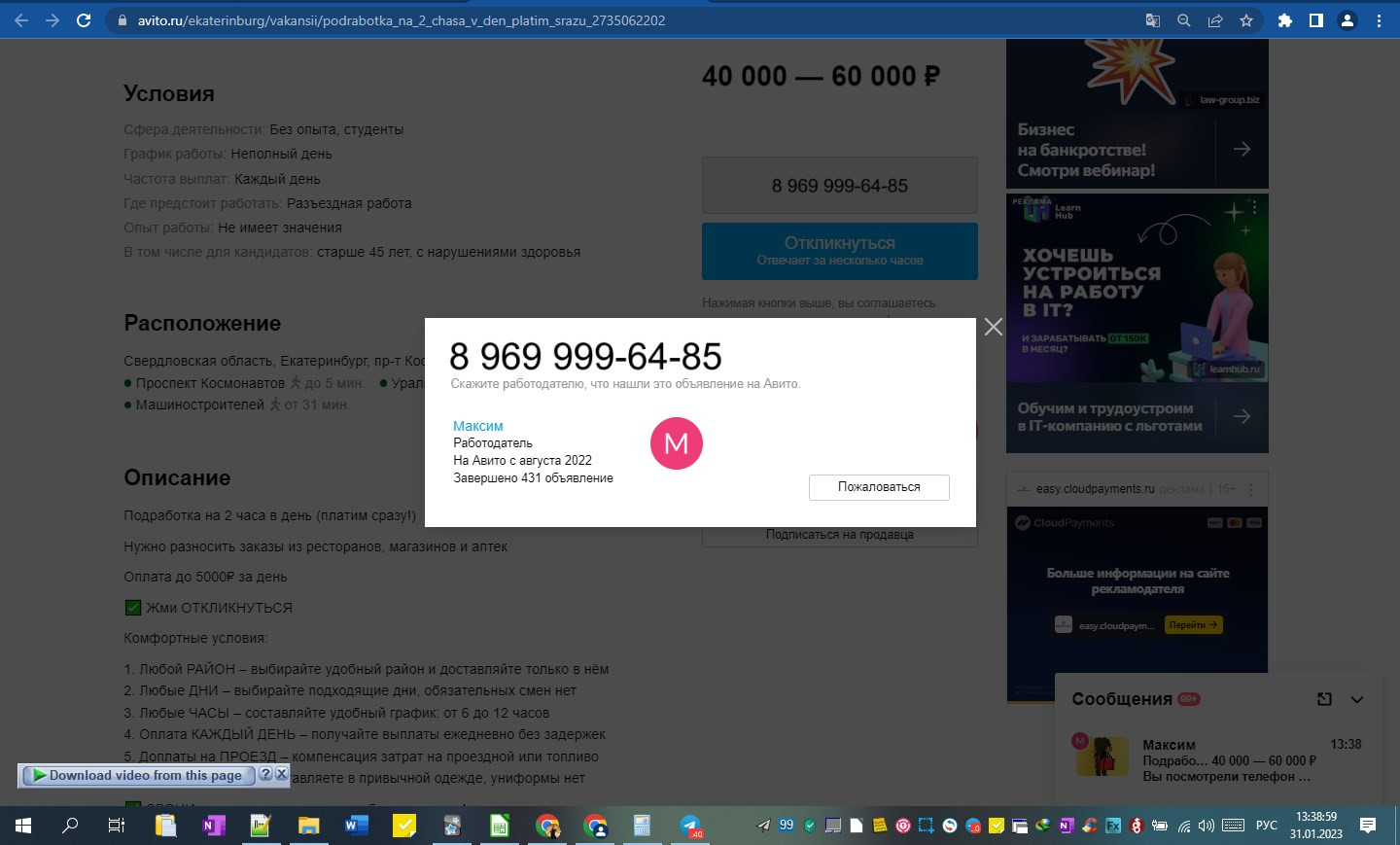The image size is (1400, 845).
Task: Open Chrome three-dot menu
Action: (x=1379, y=20)
